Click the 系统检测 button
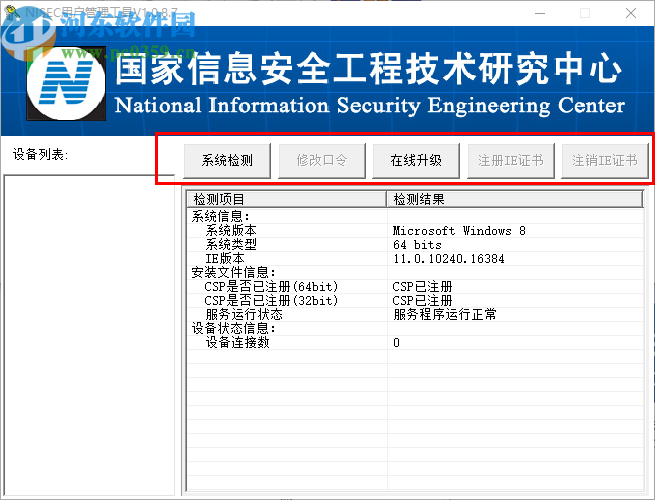 pos(227,161)
